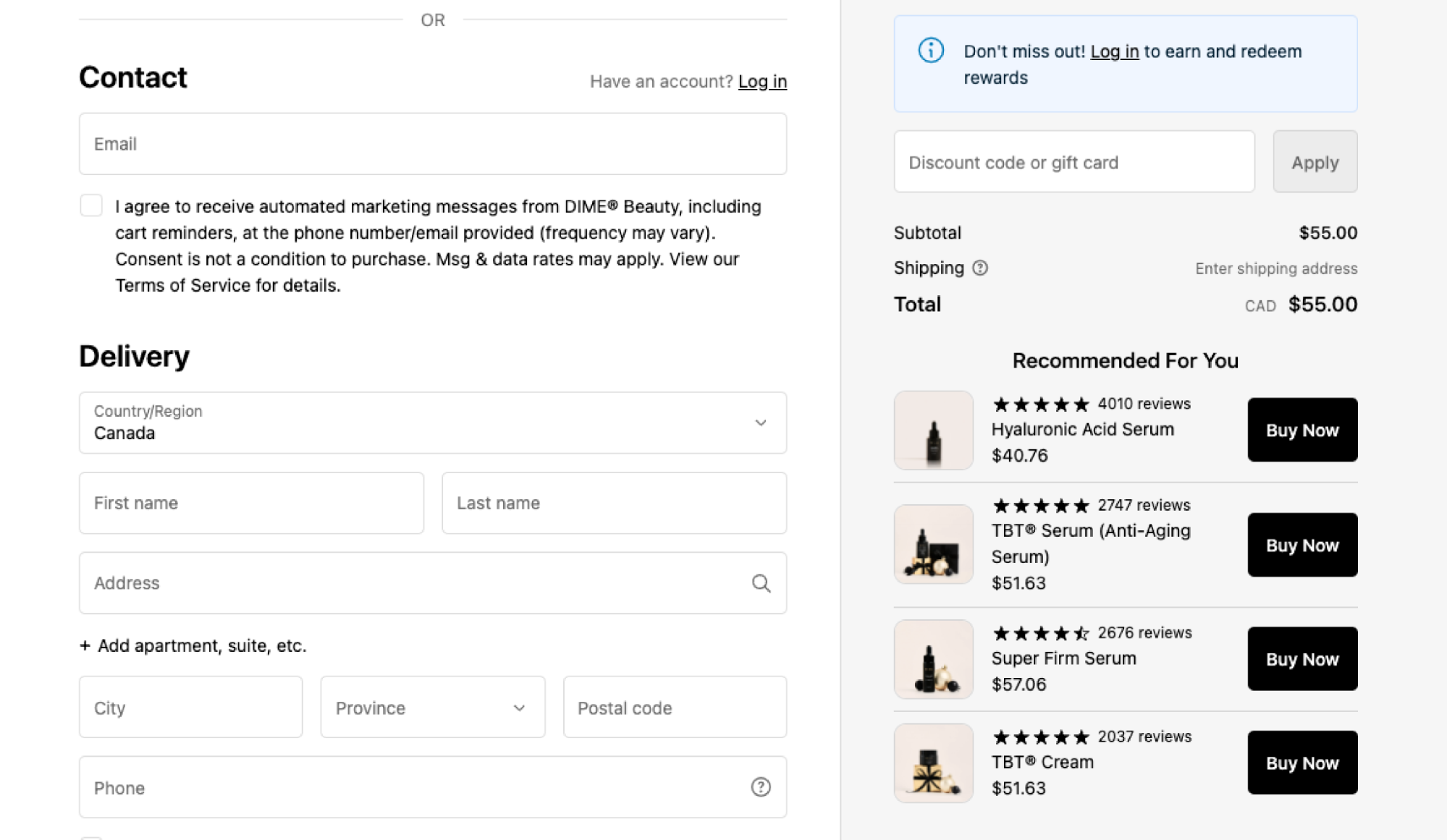Viewport: 1447px width, 840px height.
Task: Buy Now the TBT Cream
Action: [x=1302, y=763]
